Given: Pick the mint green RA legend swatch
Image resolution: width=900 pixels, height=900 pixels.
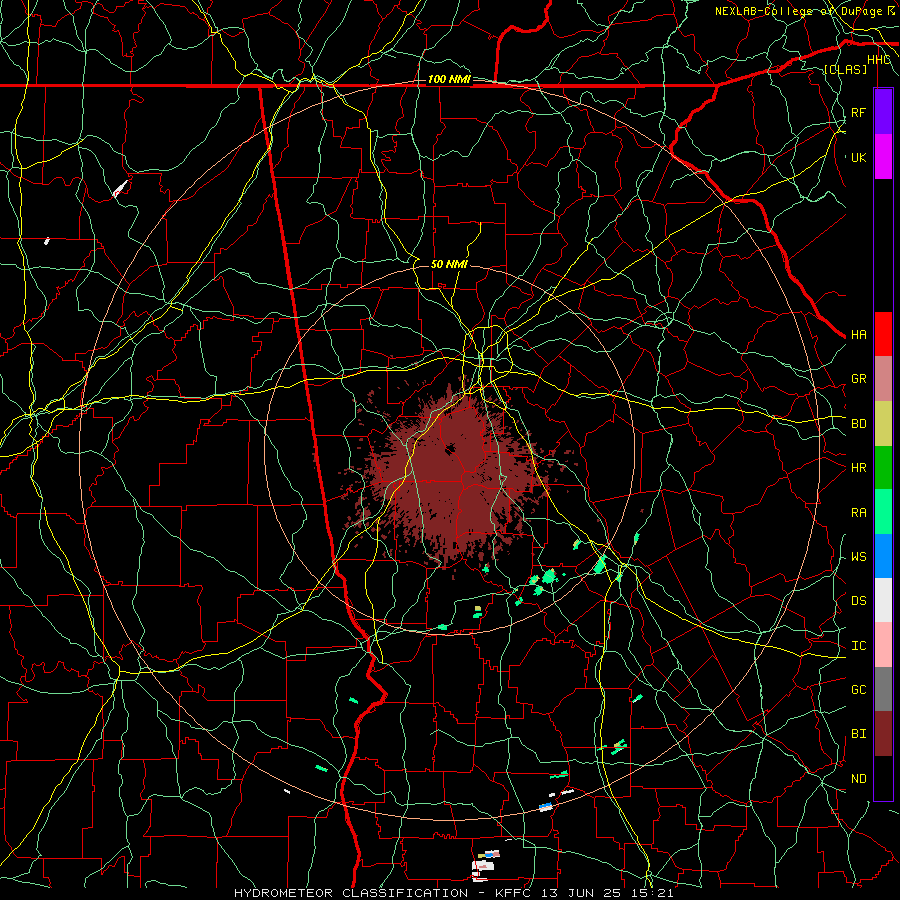Looking at the screenshot, I should 883,512.
